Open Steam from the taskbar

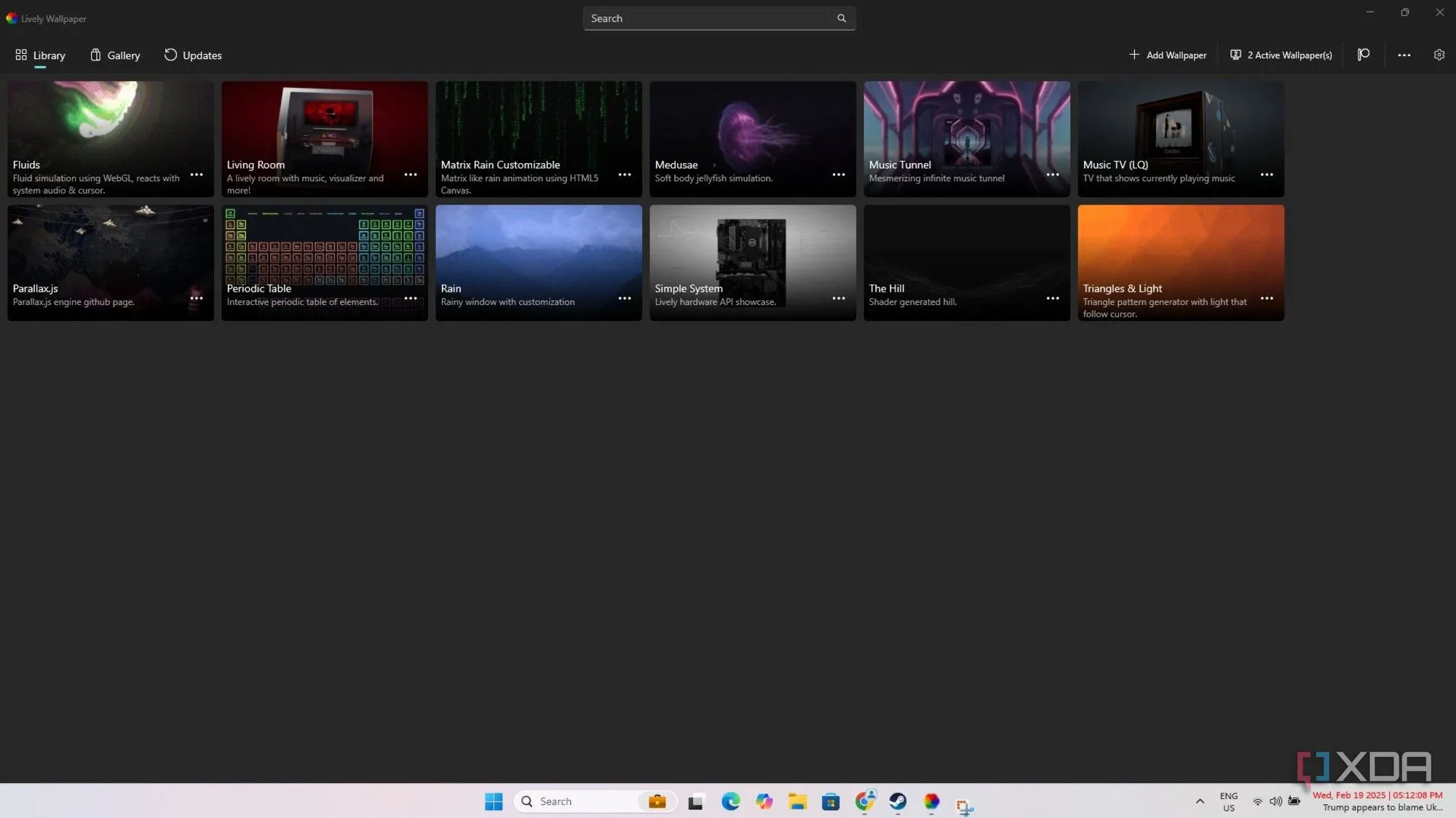click(898, 801)
